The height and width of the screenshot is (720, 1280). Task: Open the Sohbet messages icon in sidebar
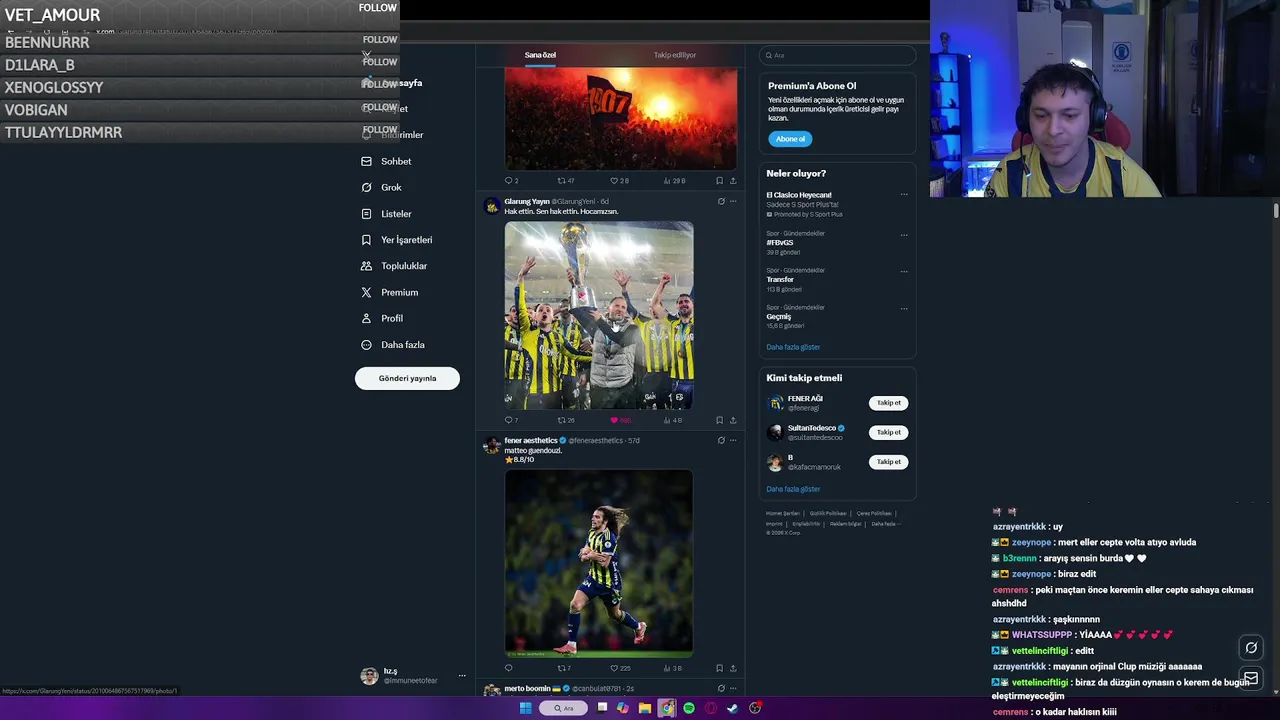click(x=366, y=161)
